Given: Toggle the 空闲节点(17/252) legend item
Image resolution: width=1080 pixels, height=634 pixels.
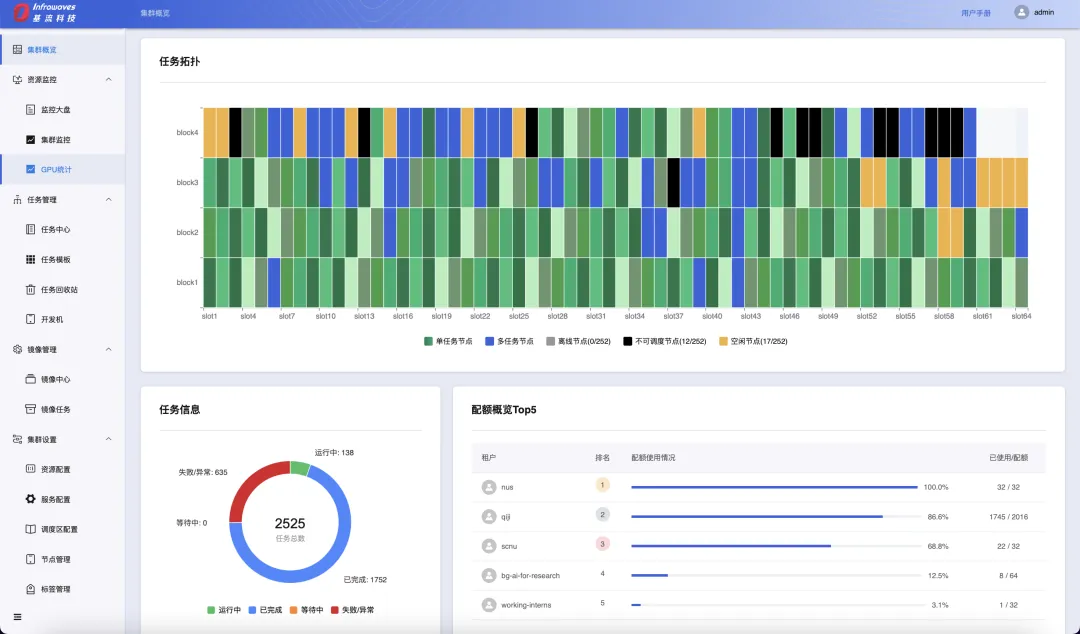Looking at the screenshot, I should pos(753,341).
